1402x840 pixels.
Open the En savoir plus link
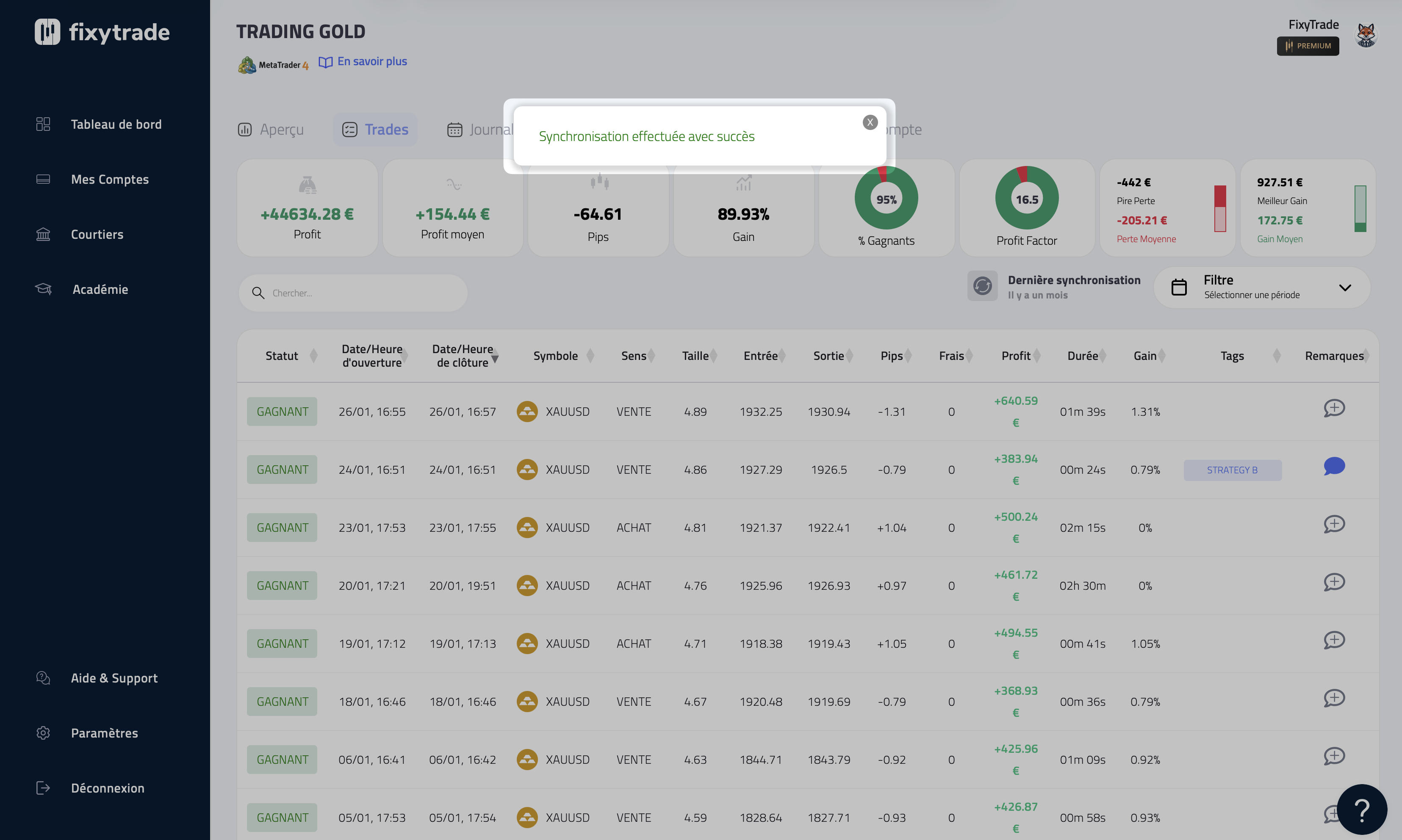[371, 62]
